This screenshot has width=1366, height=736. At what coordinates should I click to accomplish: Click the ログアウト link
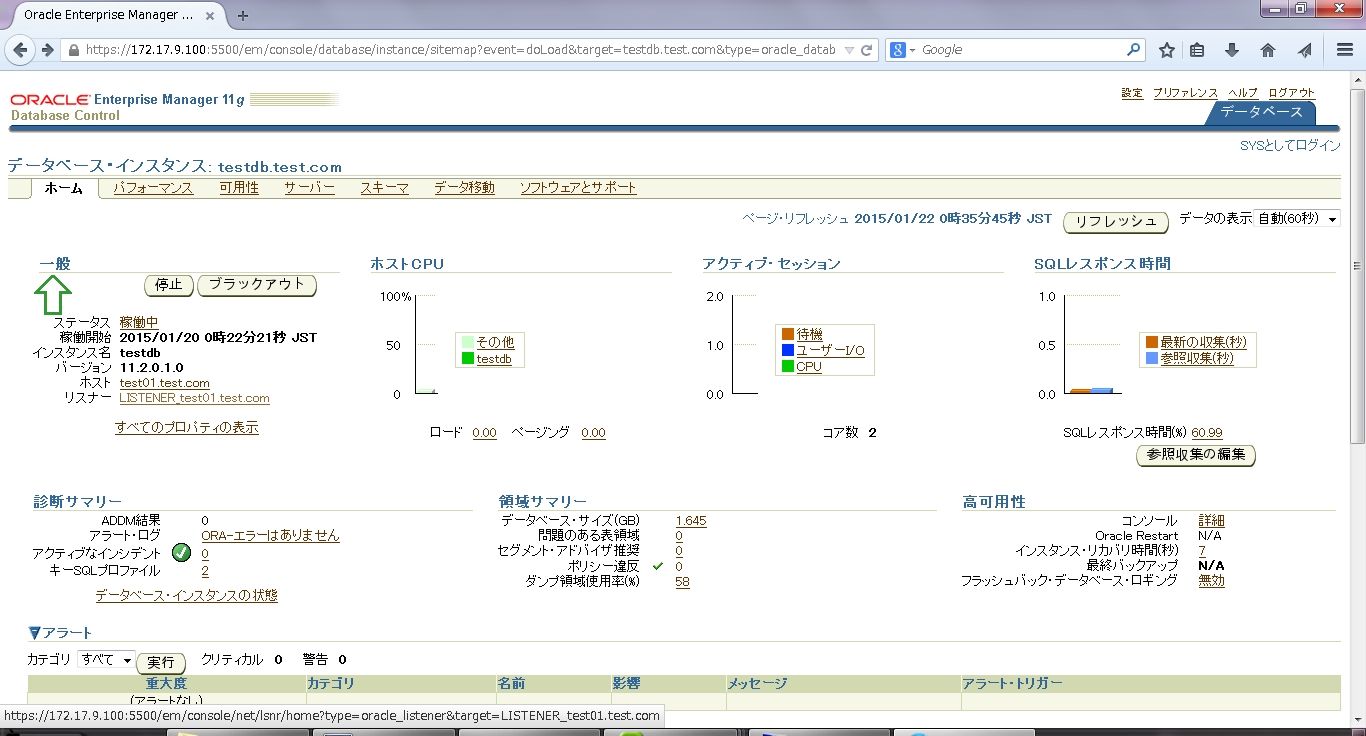click(x=1292, y=93)
